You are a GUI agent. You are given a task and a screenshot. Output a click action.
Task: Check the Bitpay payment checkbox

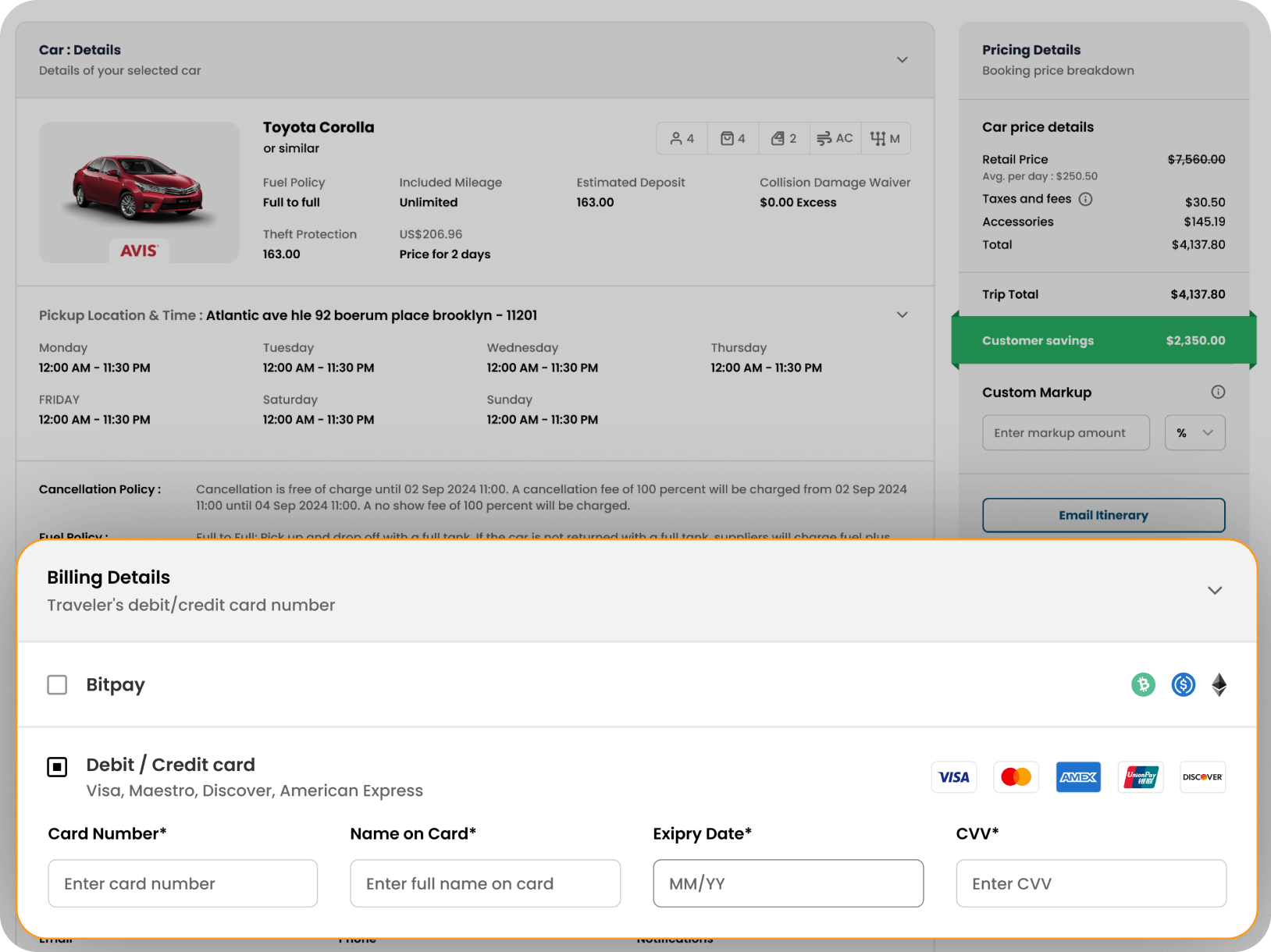(x=57, y=685)
